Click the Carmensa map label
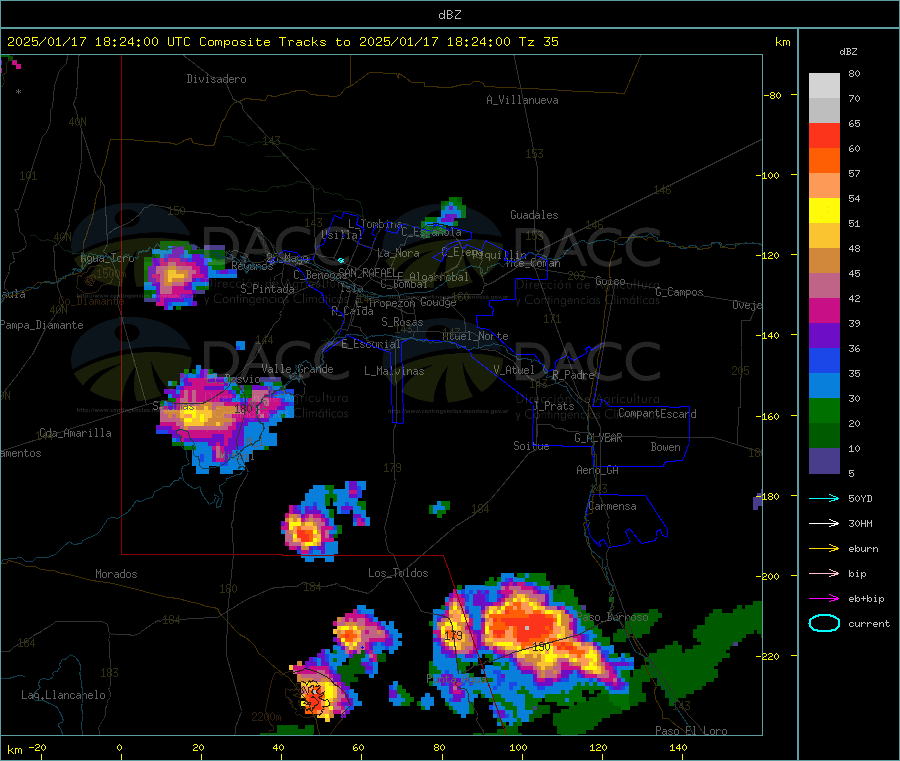Image resolution: width=900 pixels, height=761 pixels. coord(612,506)
